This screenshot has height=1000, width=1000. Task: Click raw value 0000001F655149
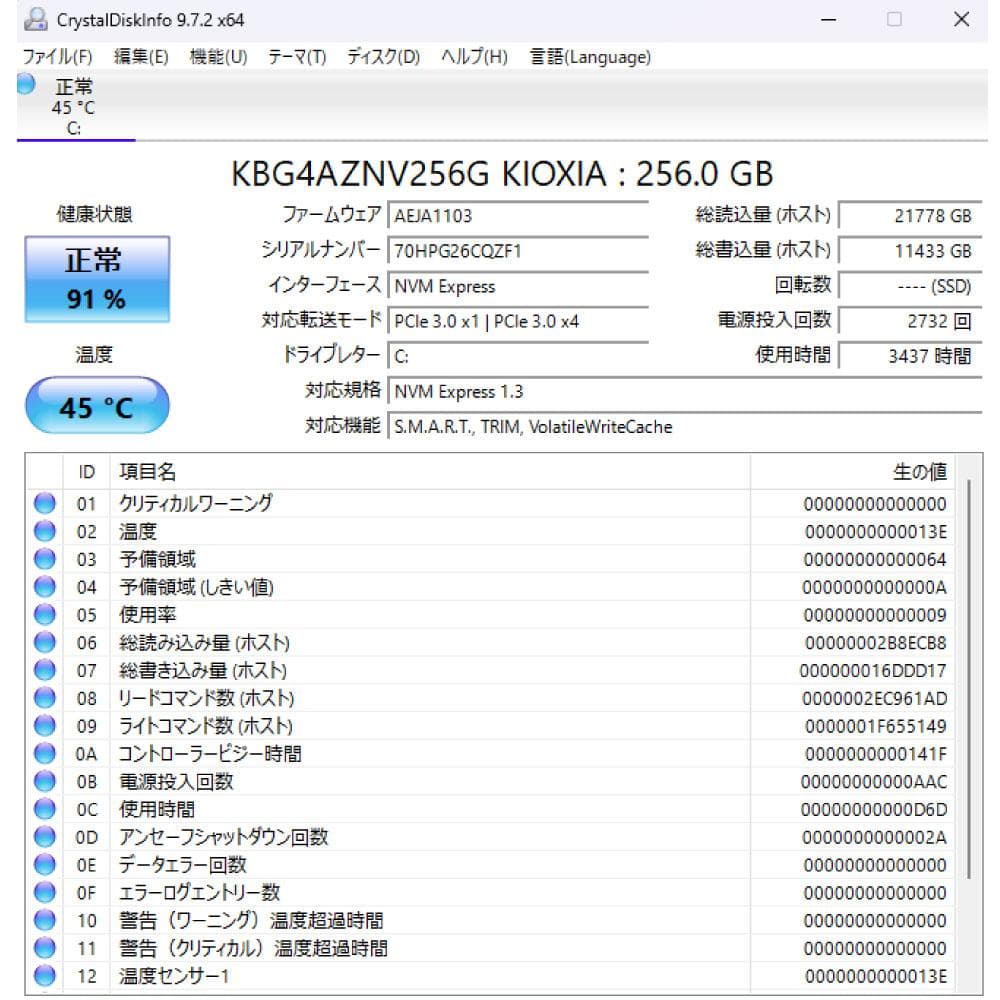point(876,726)
